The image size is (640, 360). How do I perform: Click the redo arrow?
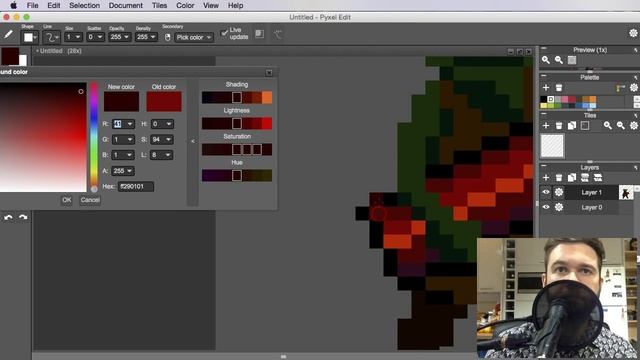coord(23,218)
